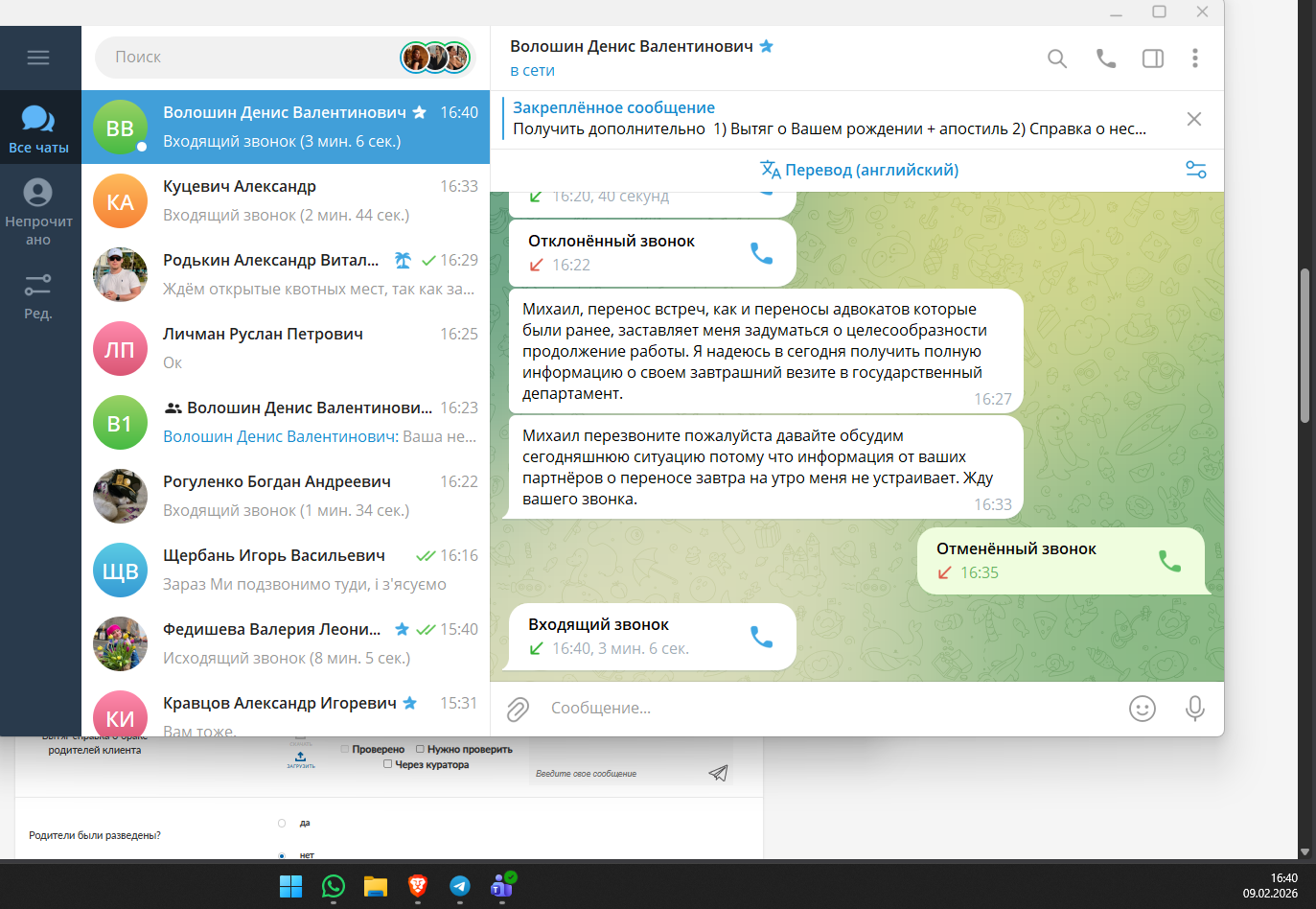Open pinned message 'Закреплённое сообщение'

(x=829, y=119)
